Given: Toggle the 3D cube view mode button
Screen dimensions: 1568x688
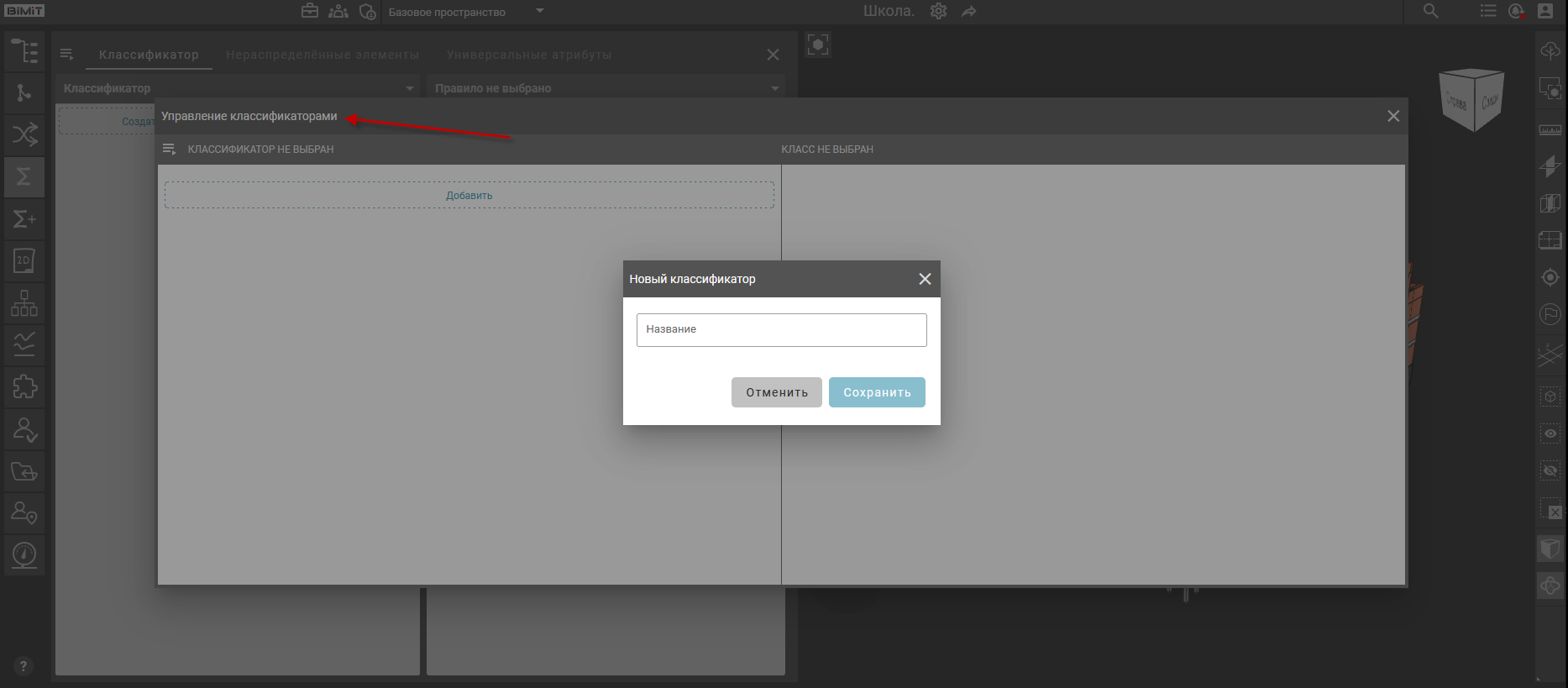Looking at the screenshot, I should tap(1550, 549).
